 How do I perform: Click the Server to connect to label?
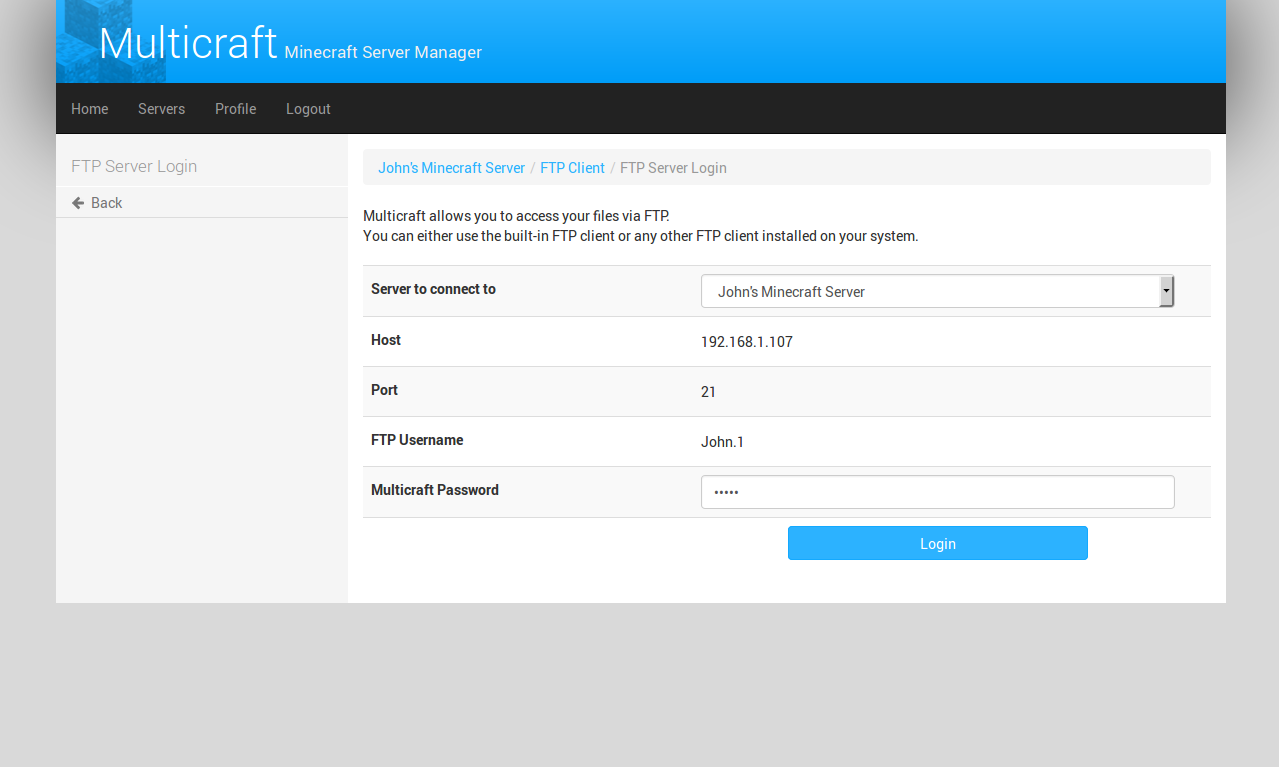coord(433,289)
